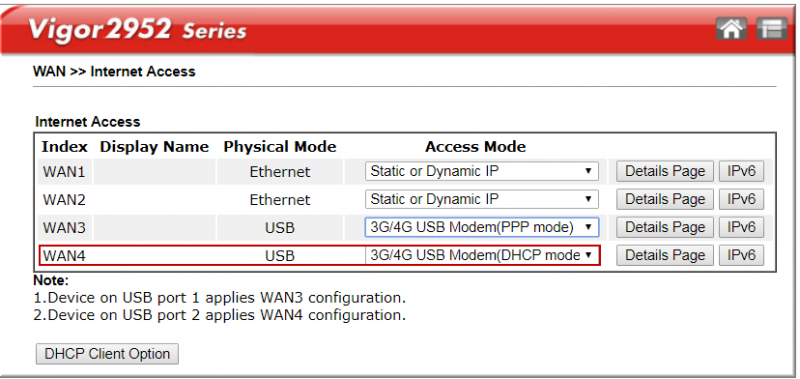Open WAN3 3G/4G USB Modem PPP dropdown
Image resolution: width=800 pixels, height=379 pixels.
pyautogui.click(x=482, y=227)
